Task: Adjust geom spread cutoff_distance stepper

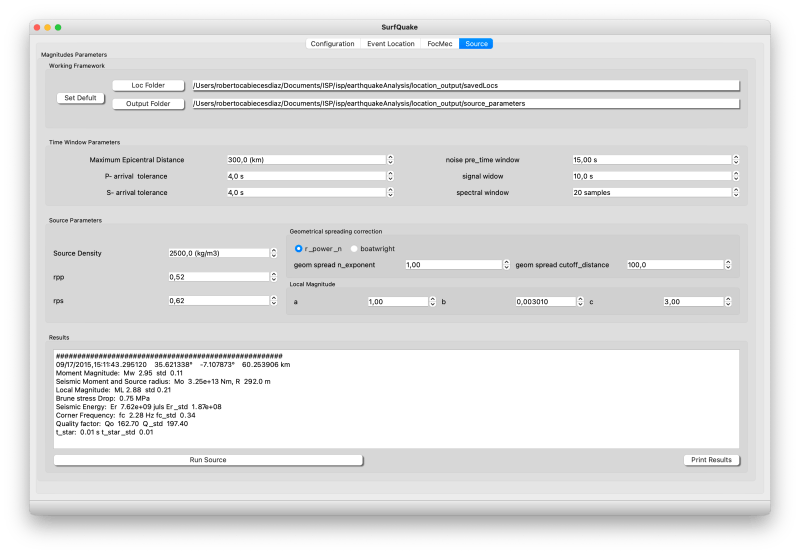Action: pos(728,265)
